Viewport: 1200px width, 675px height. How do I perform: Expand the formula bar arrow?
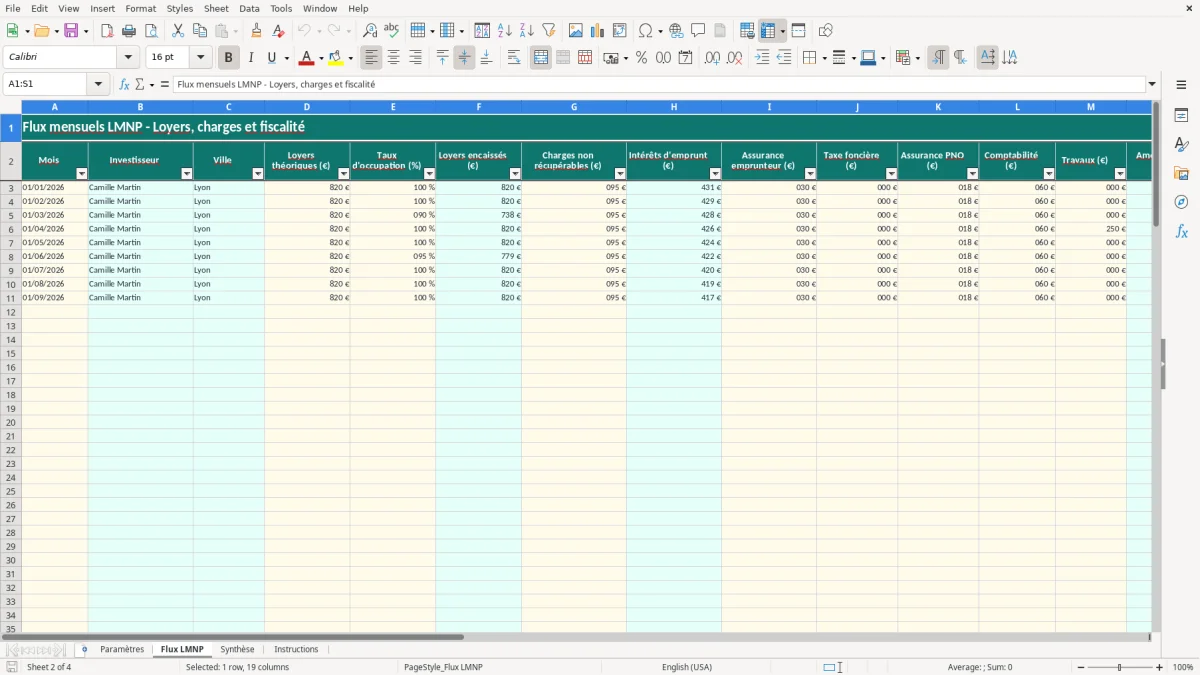(x=1152, y=84)
